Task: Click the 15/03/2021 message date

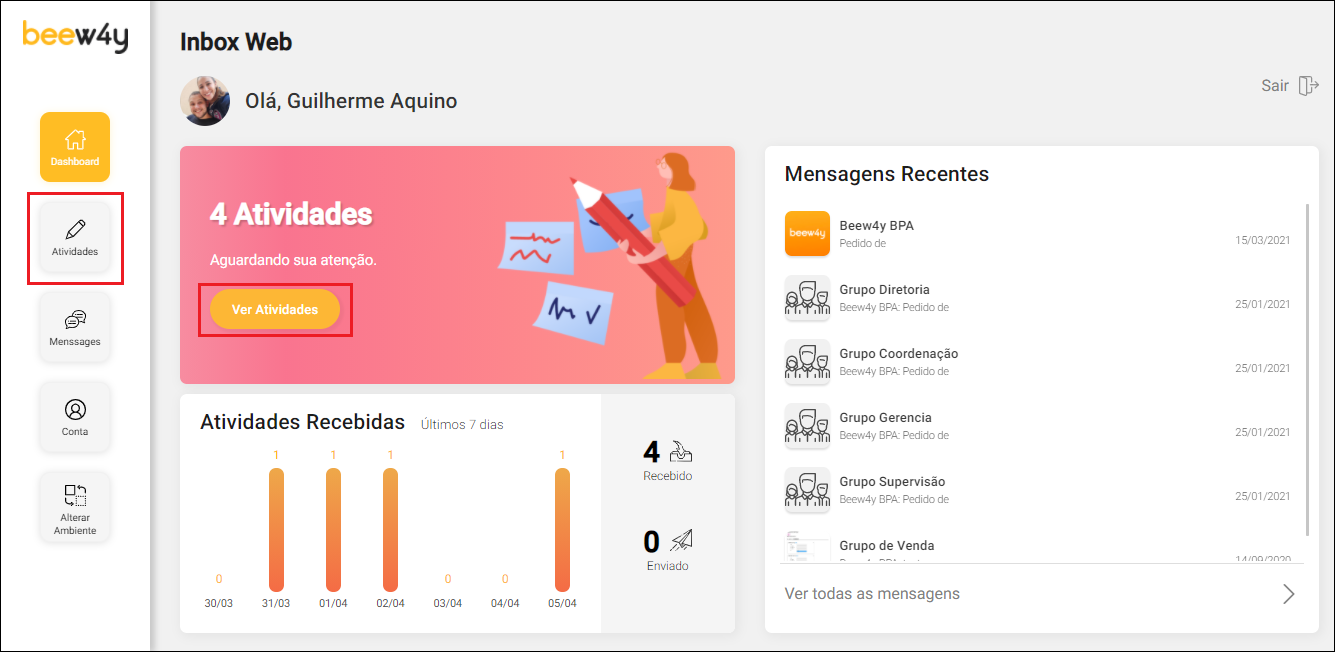Action: click(1263, 241)
